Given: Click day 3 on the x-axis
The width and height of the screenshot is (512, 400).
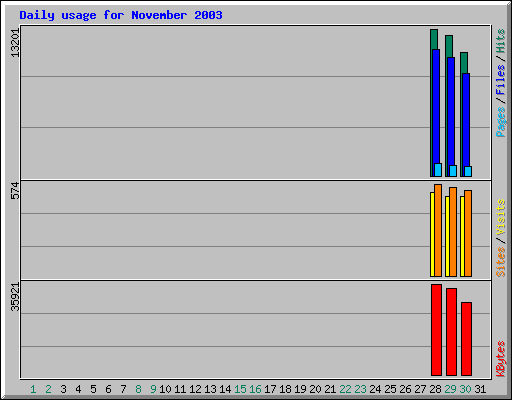Looking at the screenshot, I should pos(63,389).
